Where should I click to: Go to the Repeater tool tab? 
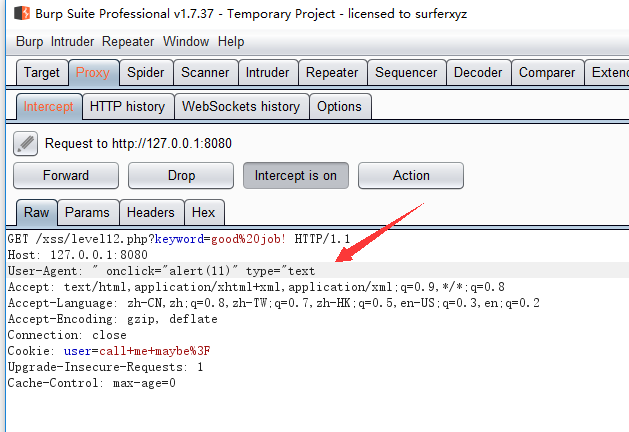(332, 73)
